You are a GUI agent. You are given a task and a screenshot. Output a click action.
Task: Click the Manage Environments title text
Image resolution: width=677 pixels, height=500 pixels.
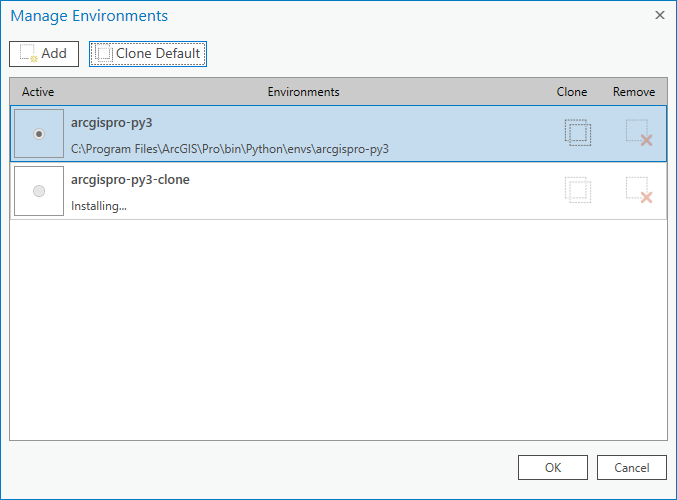tap(89, 16)
